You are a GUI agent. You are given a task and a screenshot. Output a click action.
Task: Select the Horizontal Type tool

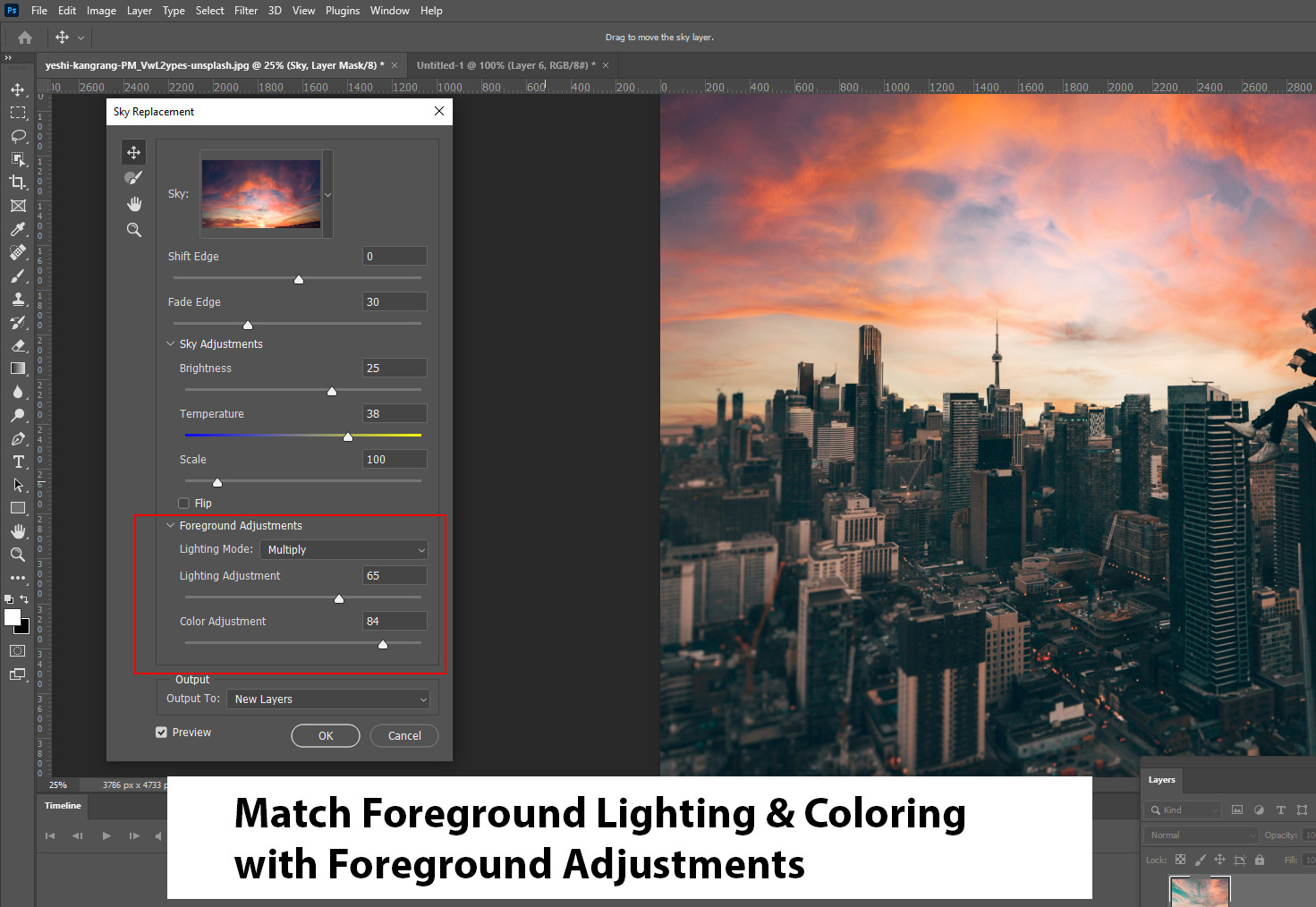click(x=18, y=462)
